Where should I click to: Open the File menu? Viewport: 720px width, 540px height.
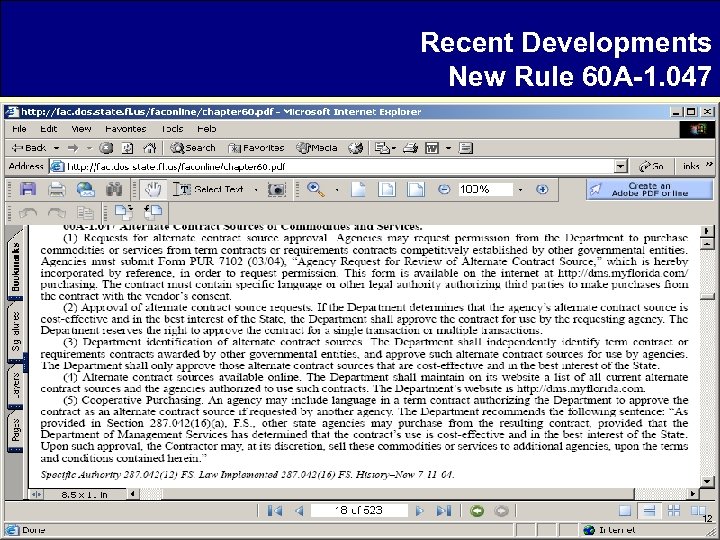coord(19,129)
